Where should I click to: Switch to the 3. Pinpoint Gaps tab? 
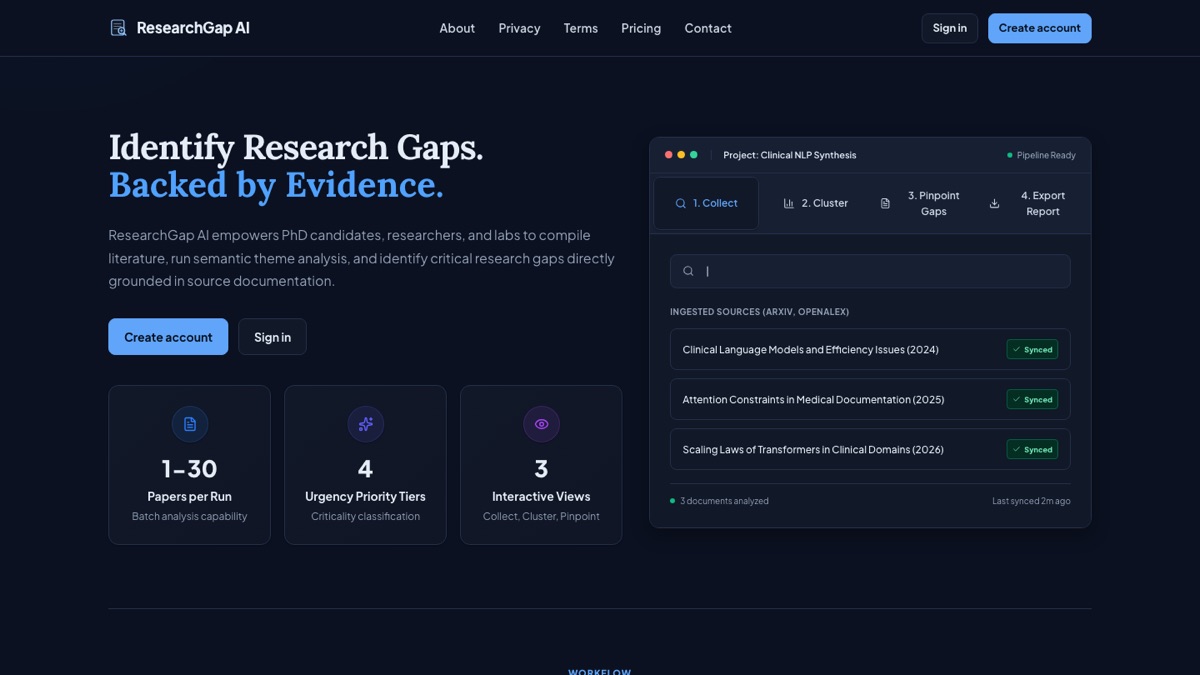(x=922, y=203)
